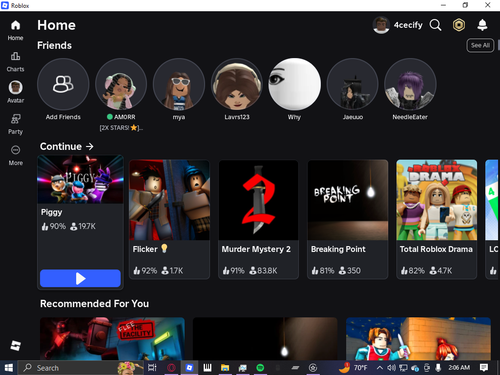Click the Add Friends circle icon
This screenshot has width=500, height=375.
pos(63,84)
